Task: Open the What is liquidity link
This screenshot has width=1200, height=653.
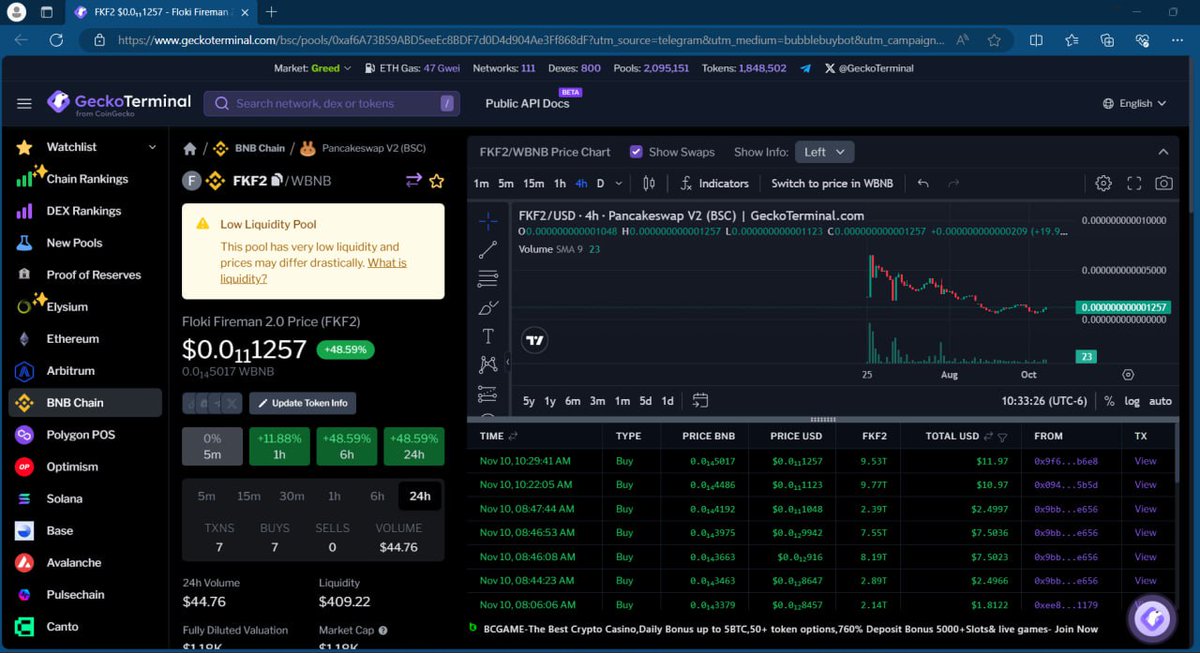Action: point(314,271)
